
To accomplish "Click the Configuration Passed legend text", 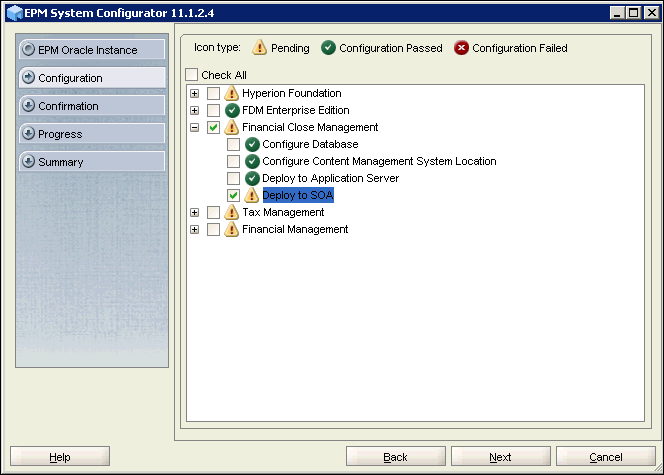I will pyautogui.click(x=390, y=48).
